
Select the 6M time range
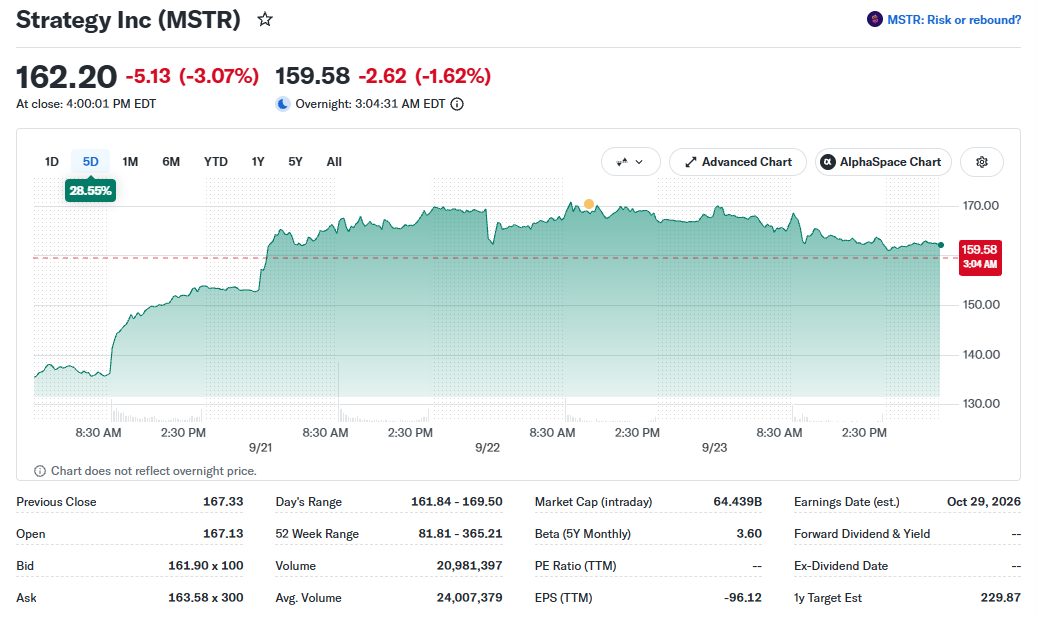pos(171,162)
